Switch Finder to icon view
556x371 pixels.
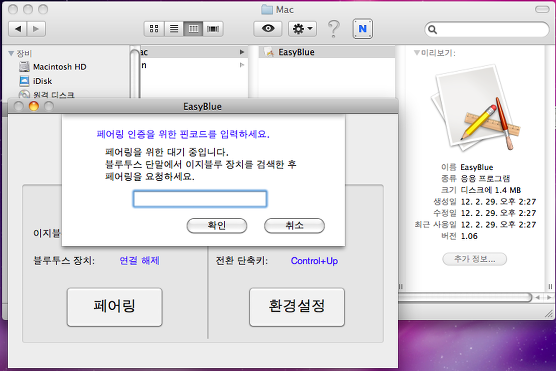coord(154,29)
